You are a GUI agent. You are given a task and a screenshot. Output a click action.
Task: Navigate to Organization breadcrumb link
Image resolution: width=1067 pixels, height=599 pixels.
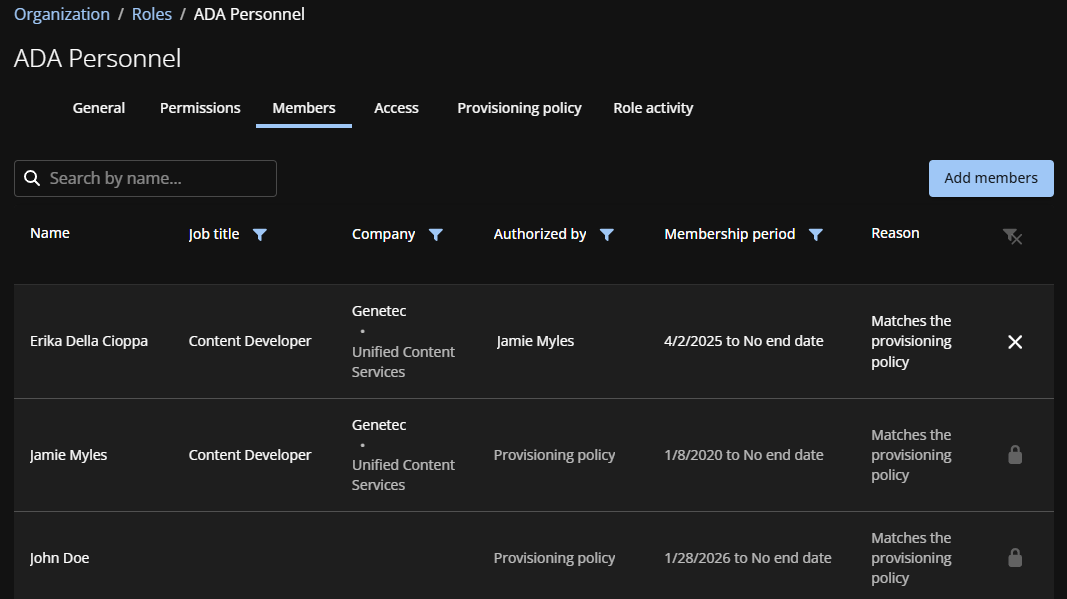62,14
